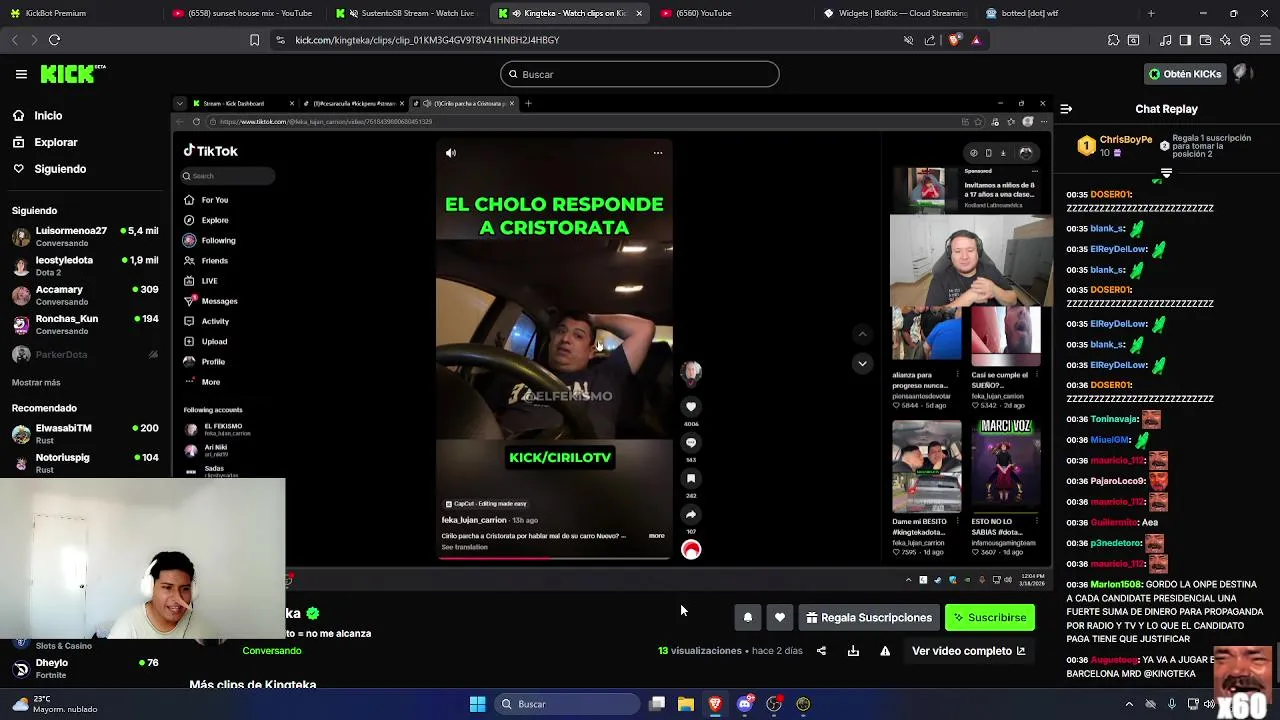Screen dimensions: 1280x720
Task: Toggle the browser sidebar panel icon
Action: pos(1185,40)
